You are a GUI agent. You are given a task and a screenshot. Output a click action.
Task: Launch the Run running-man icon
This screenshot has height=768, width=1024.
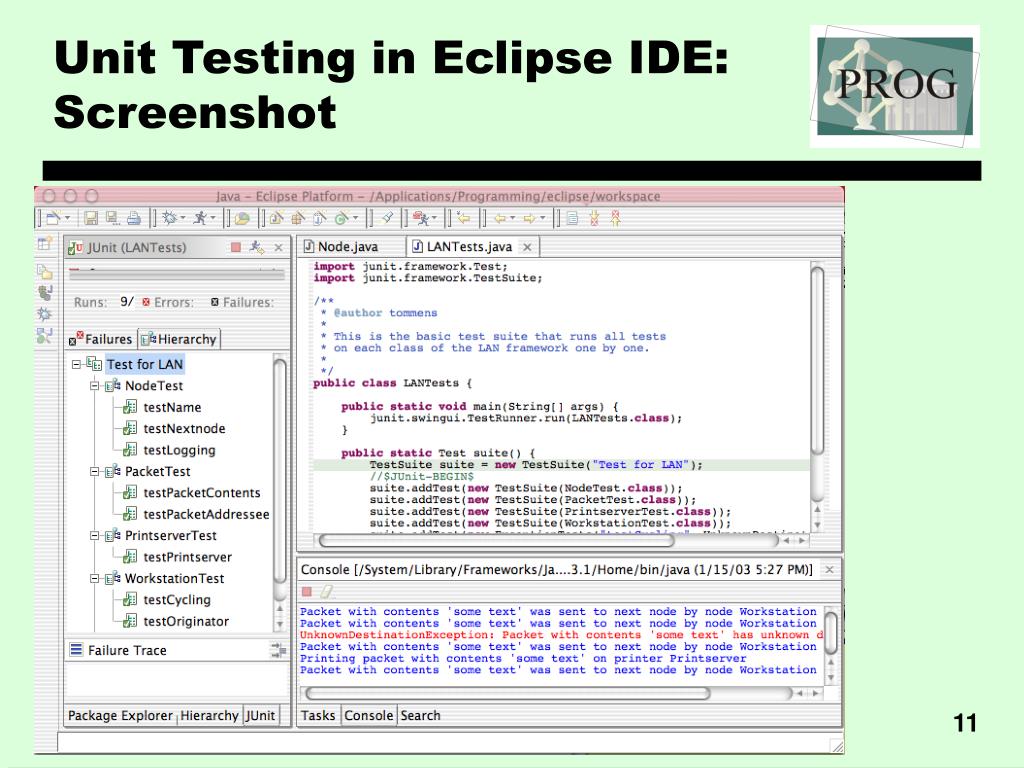(x=200, y=218)
